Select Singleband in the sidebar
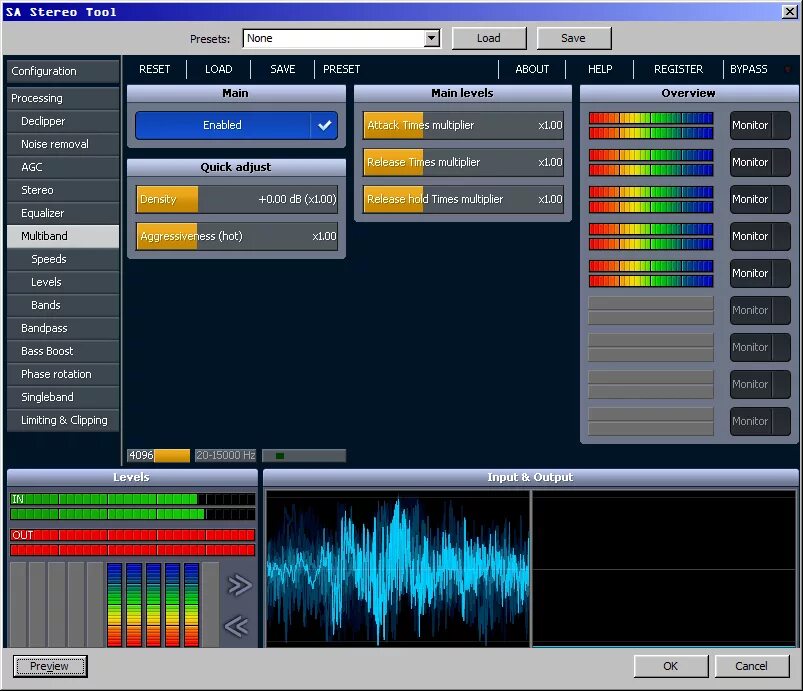 click(x=63, y=397)
